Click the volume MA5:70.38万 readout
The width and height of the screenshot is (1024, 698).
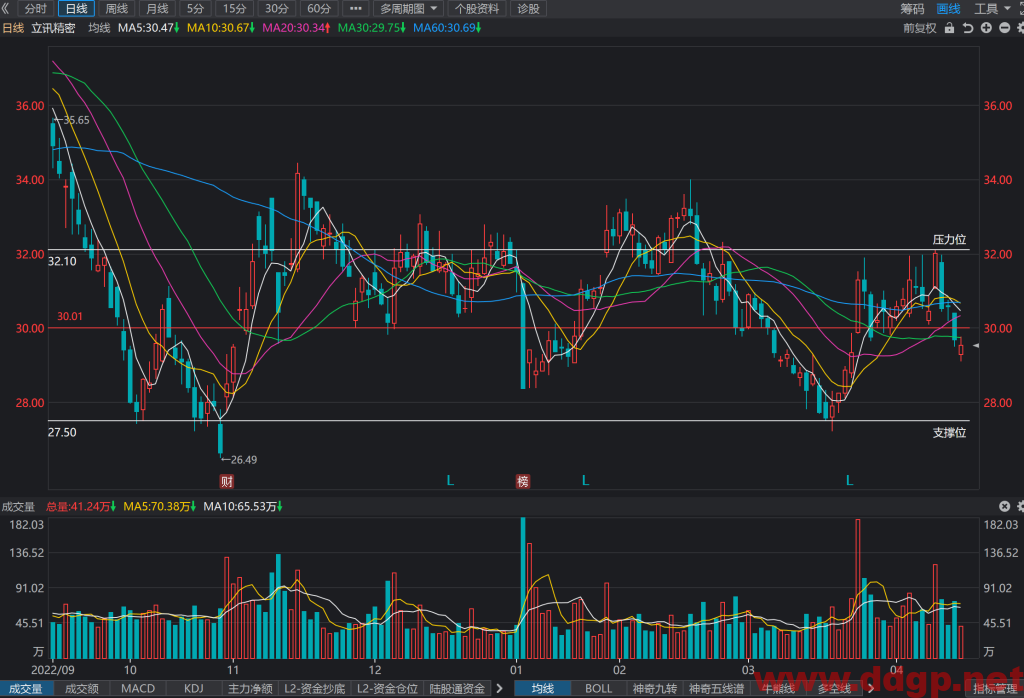tap(160, 507)
